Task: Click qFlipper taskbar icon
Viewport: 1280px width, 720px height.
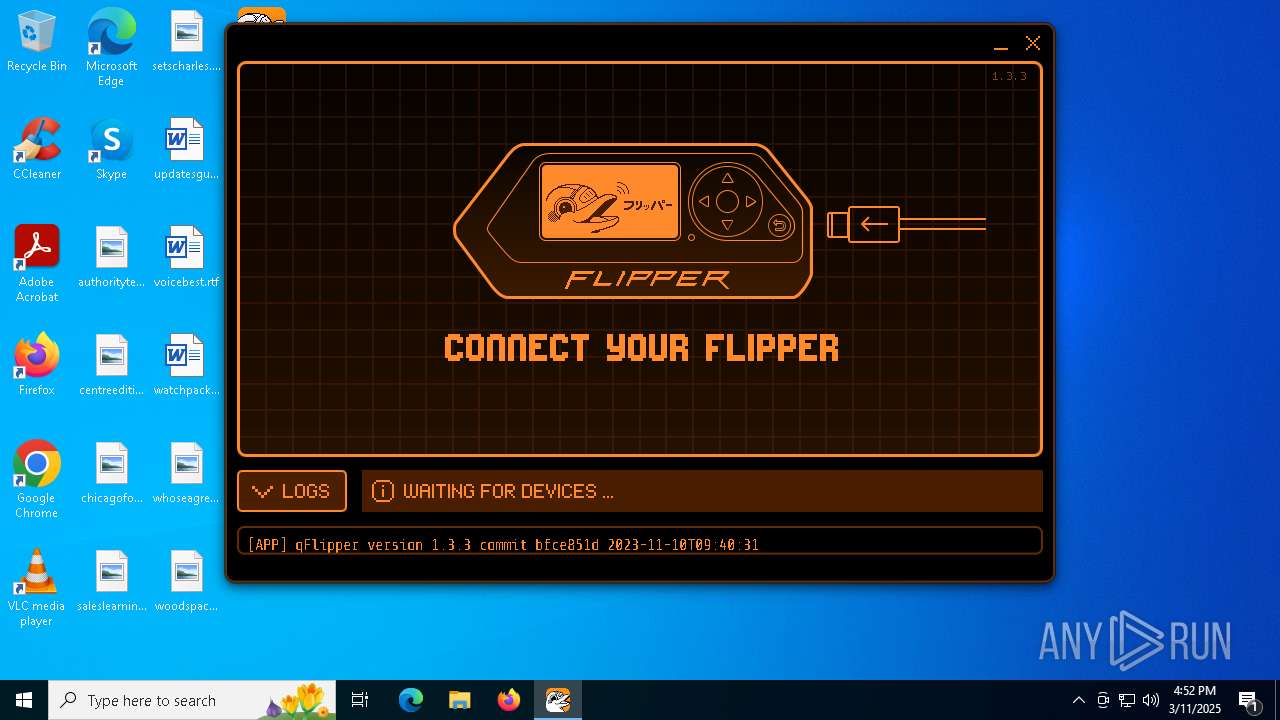Action: (x=558, y=700)
